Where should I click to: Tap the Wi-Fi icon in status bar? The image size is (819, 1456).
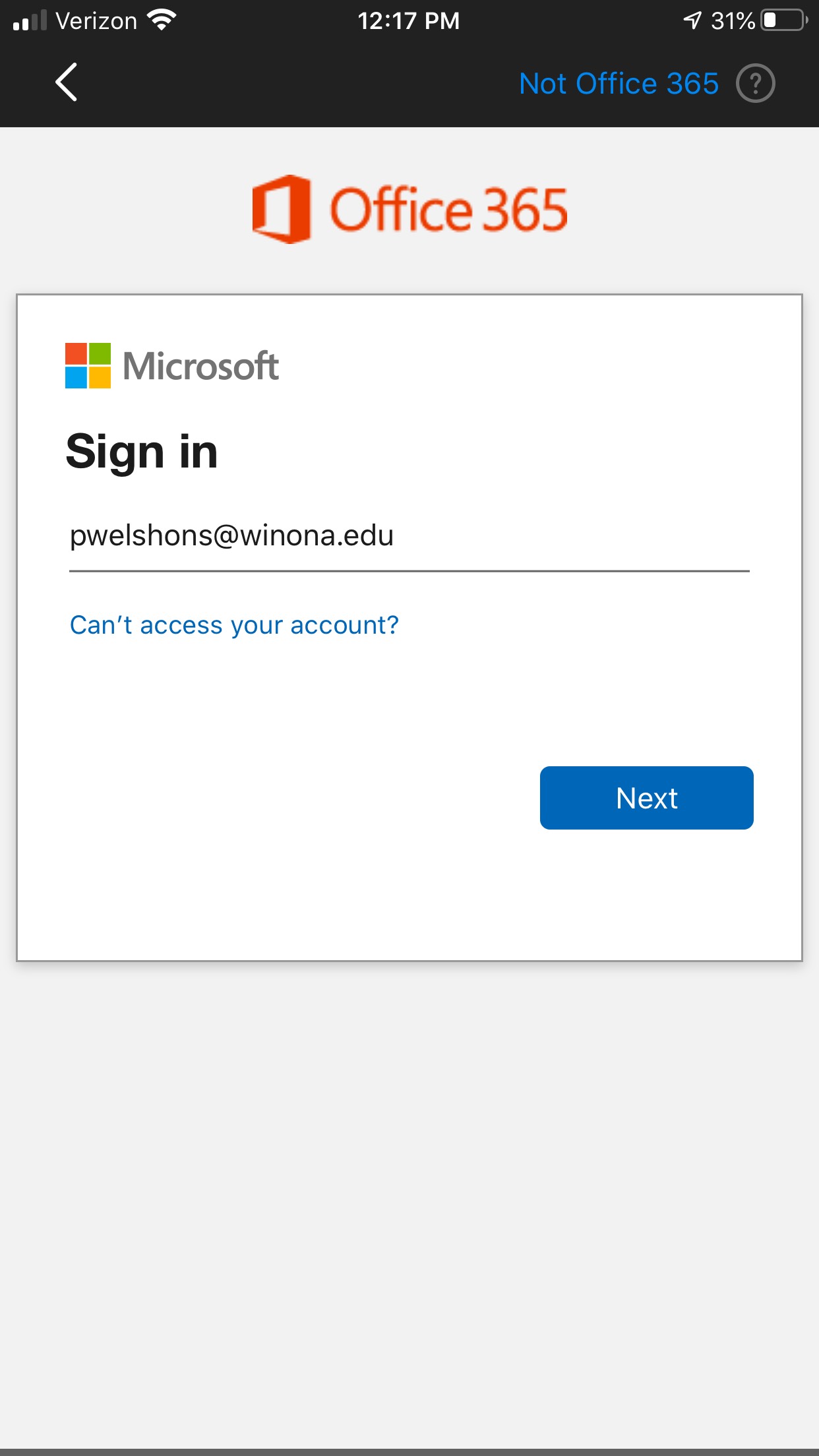(x=162, y=20)
